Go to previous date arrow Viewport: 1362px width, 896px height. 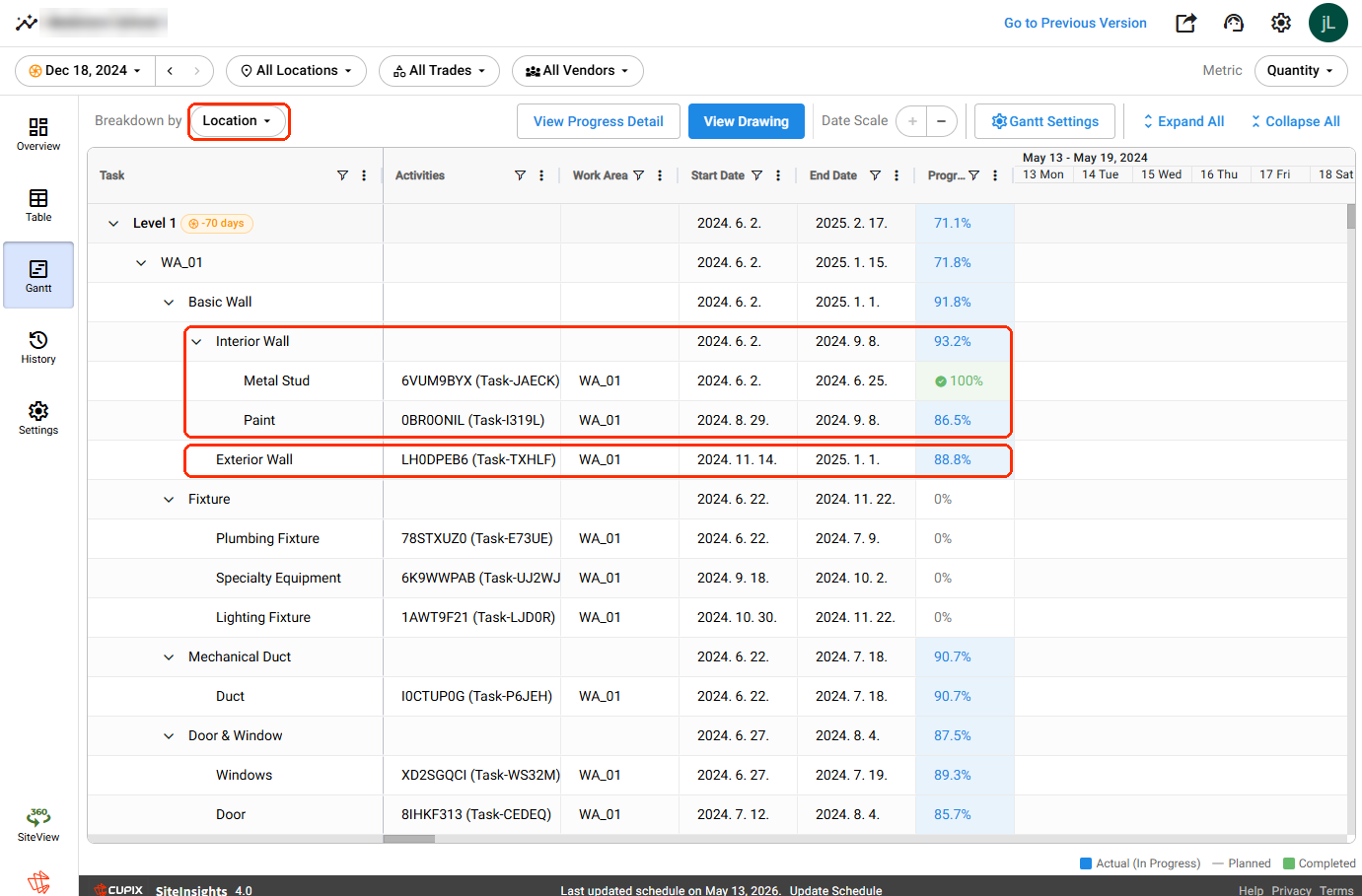pyautogui.click(x=171, y=71)
